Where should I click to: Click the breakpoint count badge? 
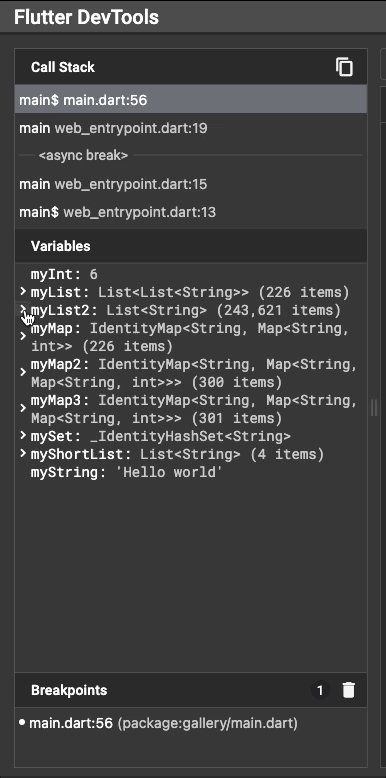click(x=320, y=690)
